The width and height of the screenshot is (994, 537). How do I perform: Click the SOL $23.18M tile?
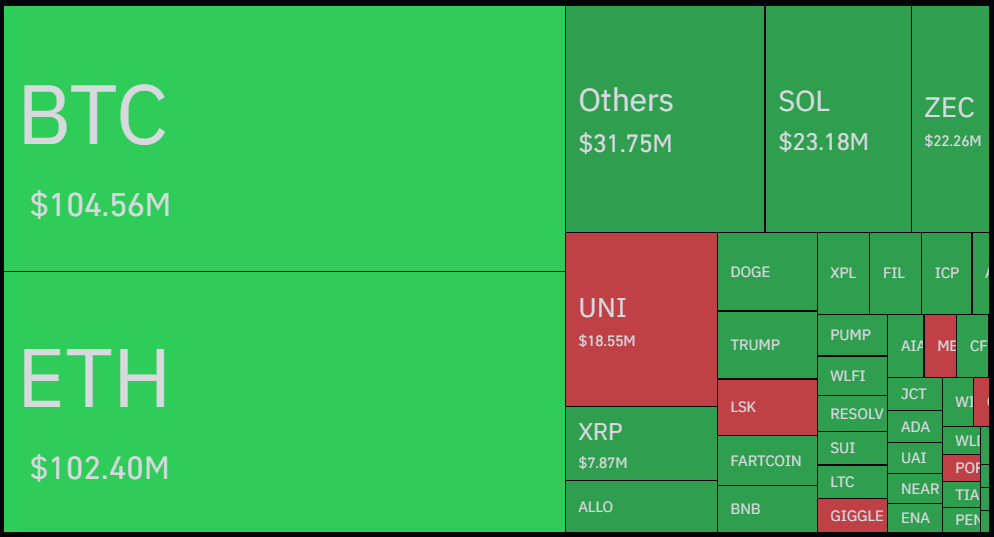[838, 119]
